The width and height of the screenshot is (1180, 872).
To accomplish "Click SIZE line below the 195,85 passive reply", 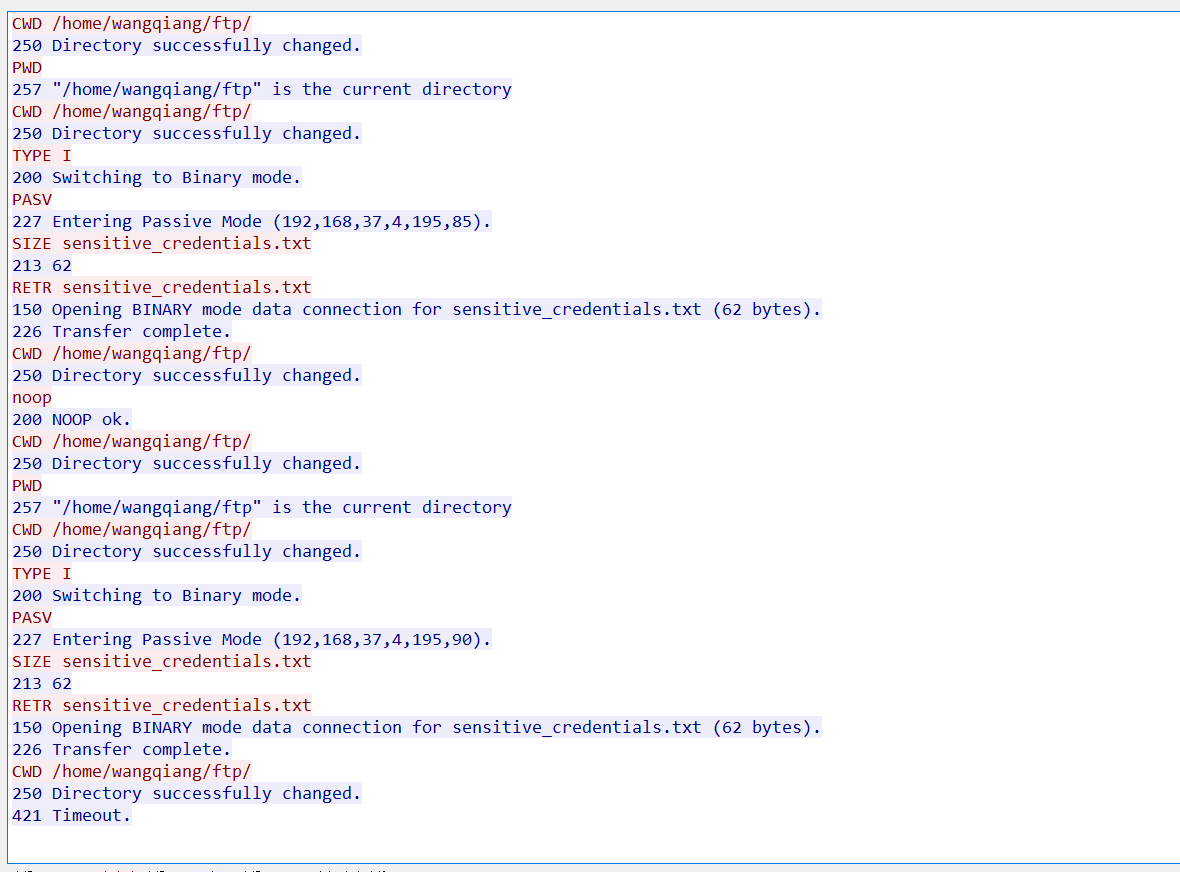I will point(161,243).
